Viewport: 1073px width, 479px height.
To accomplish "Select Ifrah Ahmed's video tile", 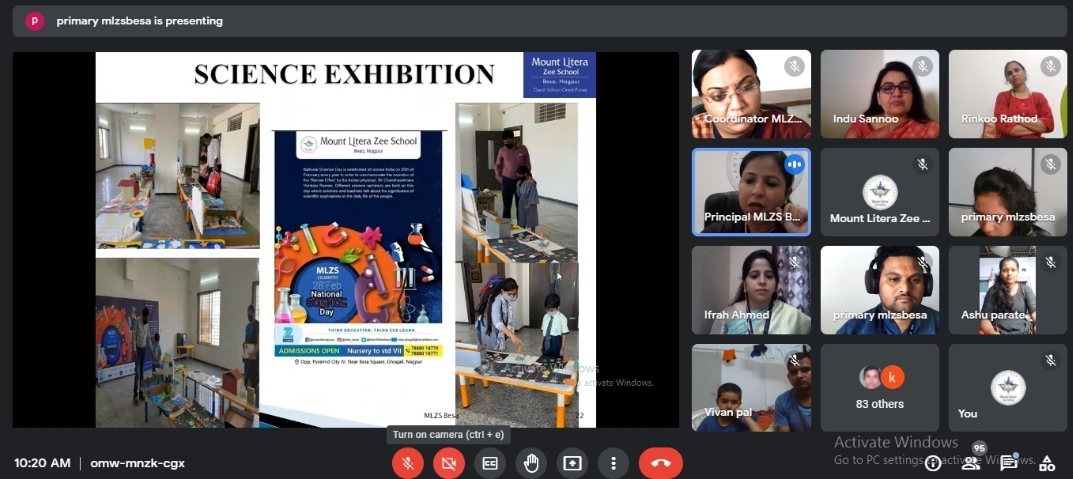I will 751,290.
